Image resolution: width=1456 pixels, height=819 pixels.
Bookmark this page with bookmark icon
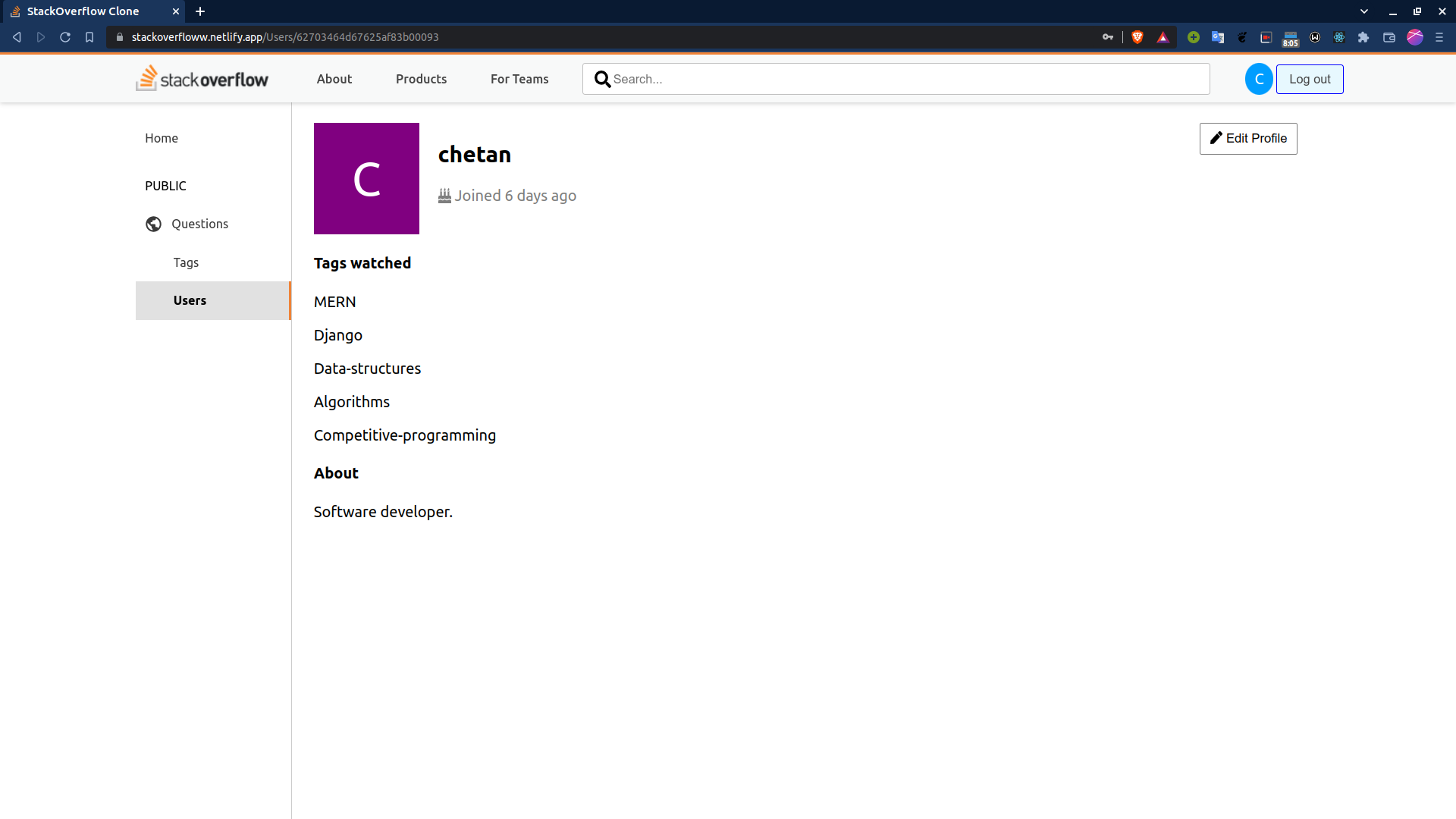(89, 37)
